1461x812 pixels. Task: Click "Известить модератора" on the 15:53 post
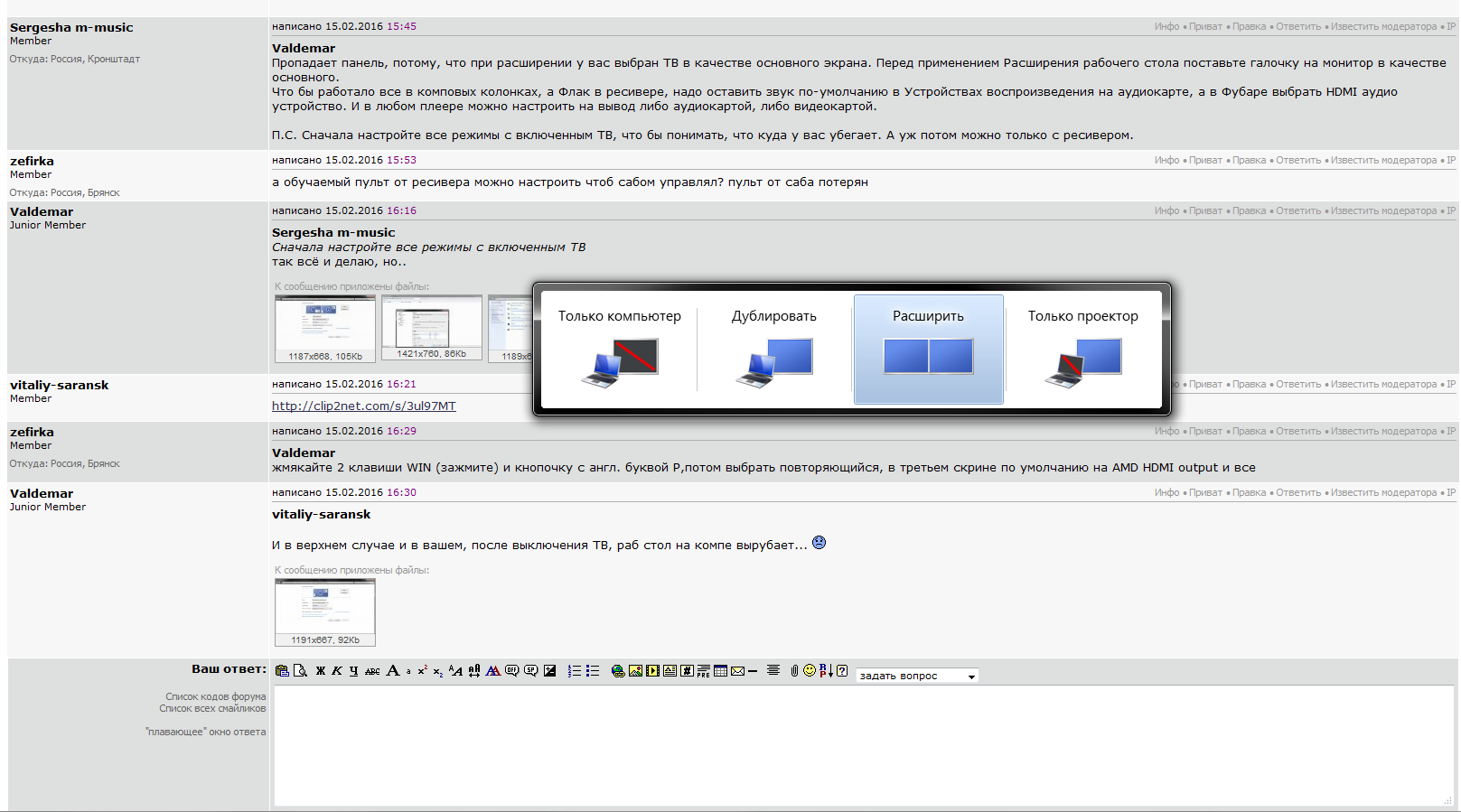tap(1383, 160)
